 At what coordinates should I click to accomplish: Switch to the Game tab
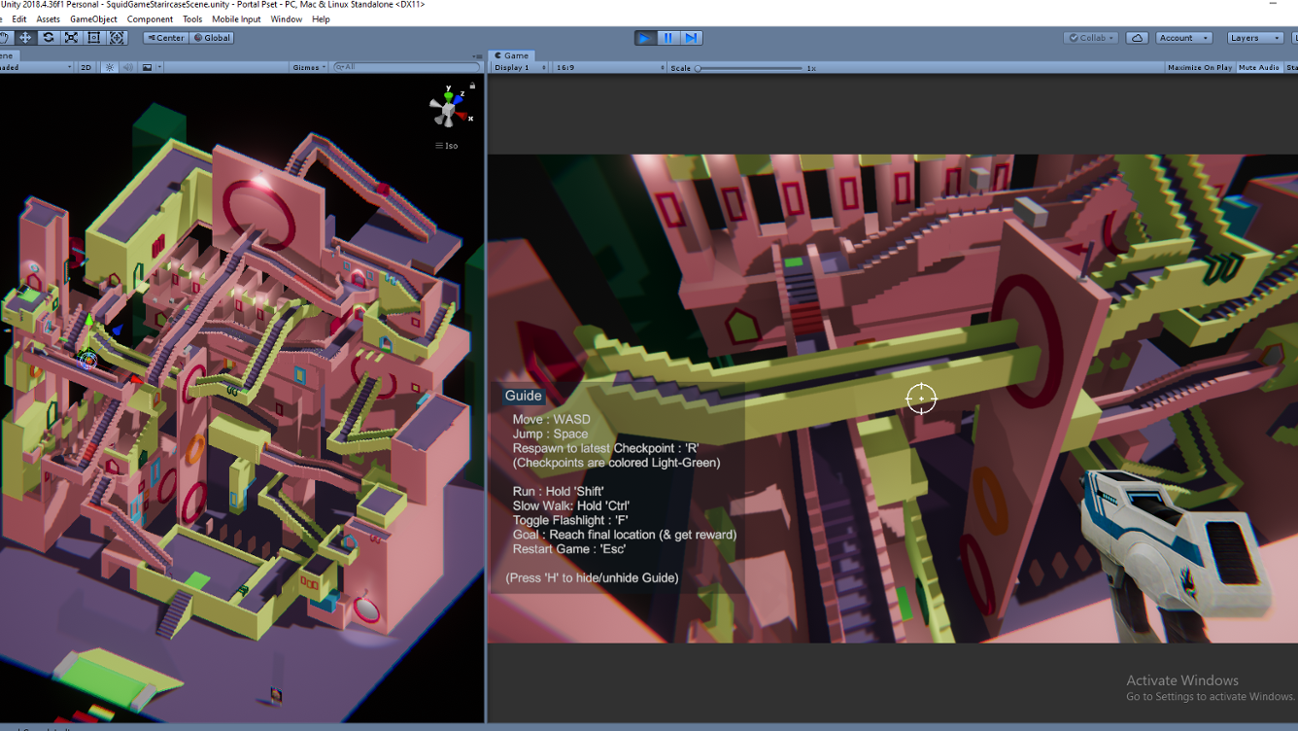point(513,55)
